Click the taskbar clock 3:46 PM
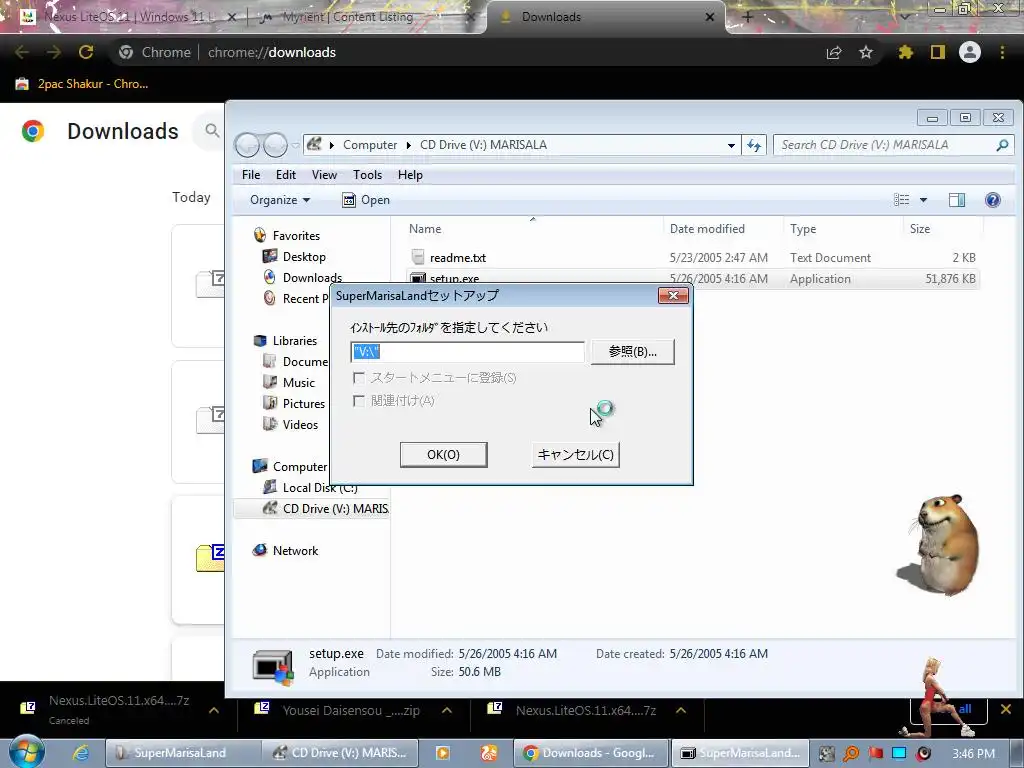This screenshot has width=1024, height=768. tap(973, 754)
